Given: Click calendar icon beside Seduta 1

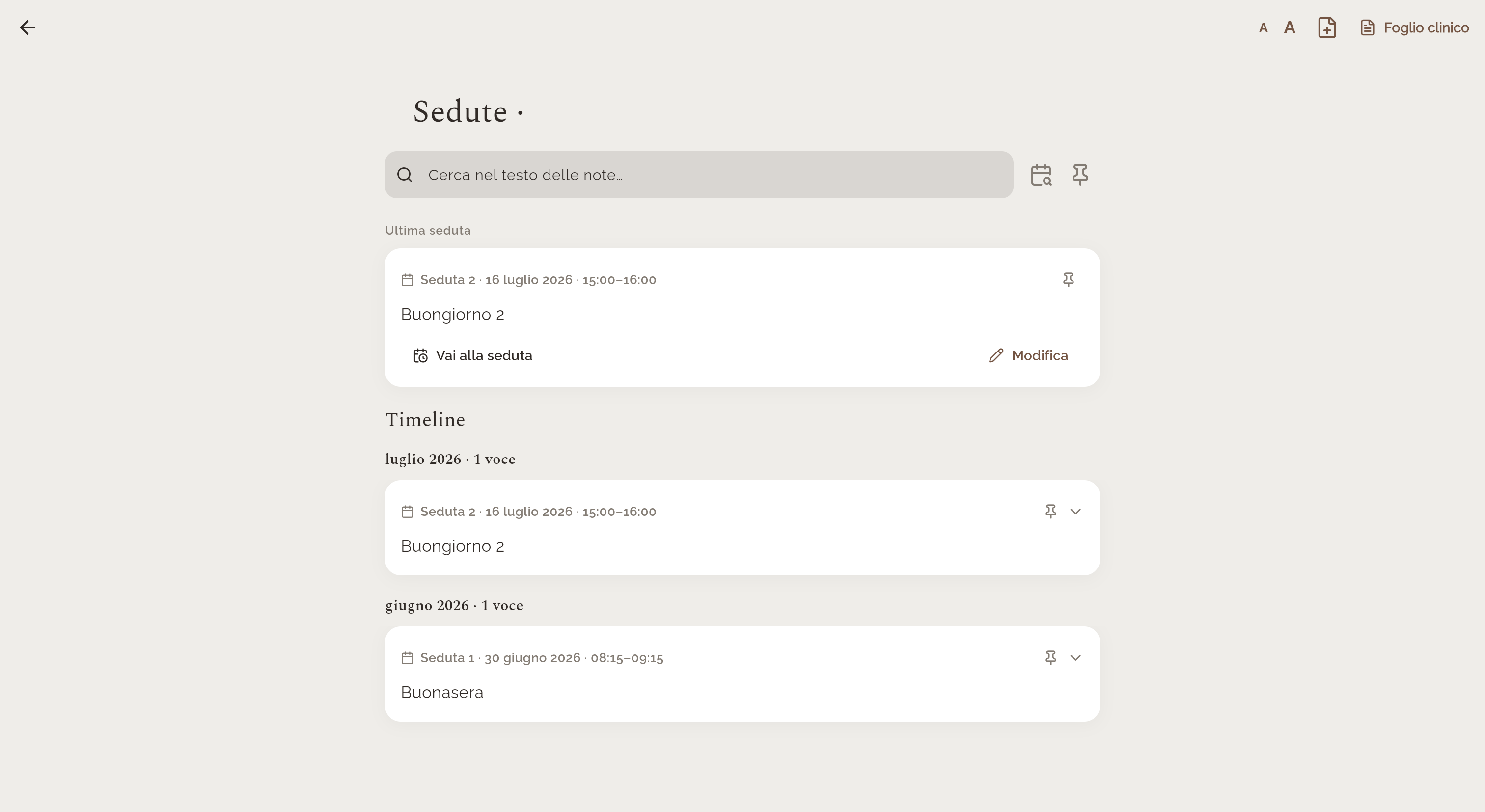Looking at the screenshot, I should click(407, 657).
